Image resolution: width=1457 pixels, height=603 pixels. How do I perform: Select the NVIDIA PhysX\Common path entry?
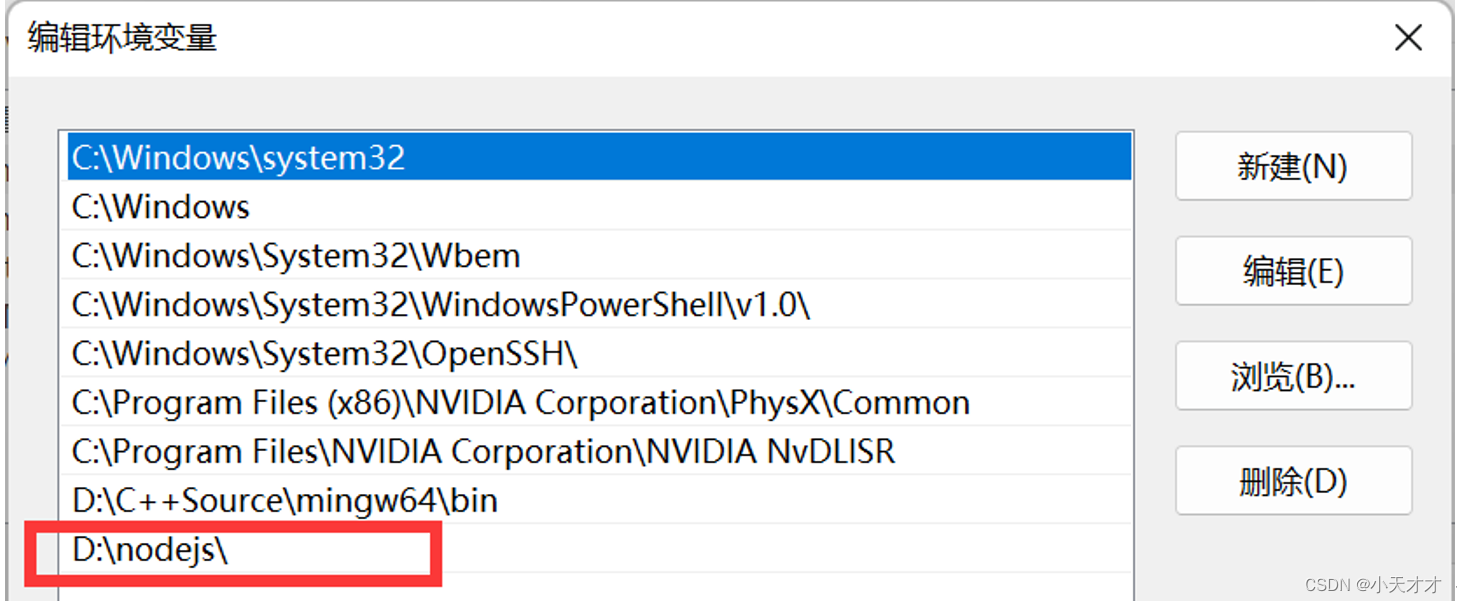pos(520,403)
